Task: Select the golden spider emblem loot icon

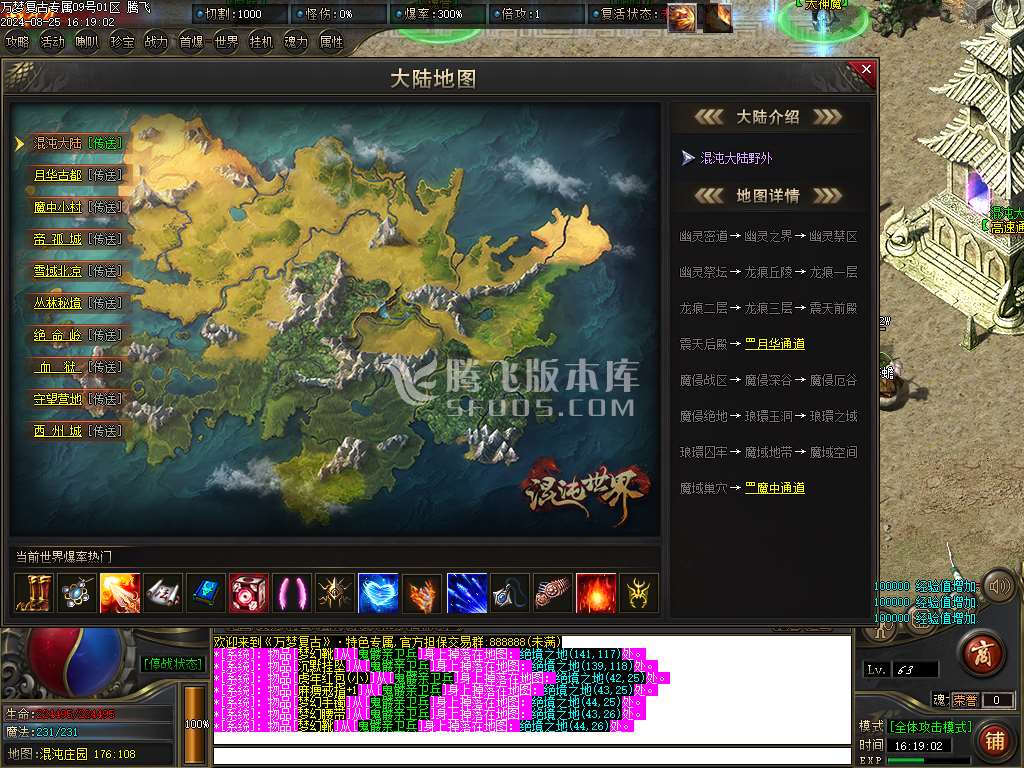Action: click(639, 593)
